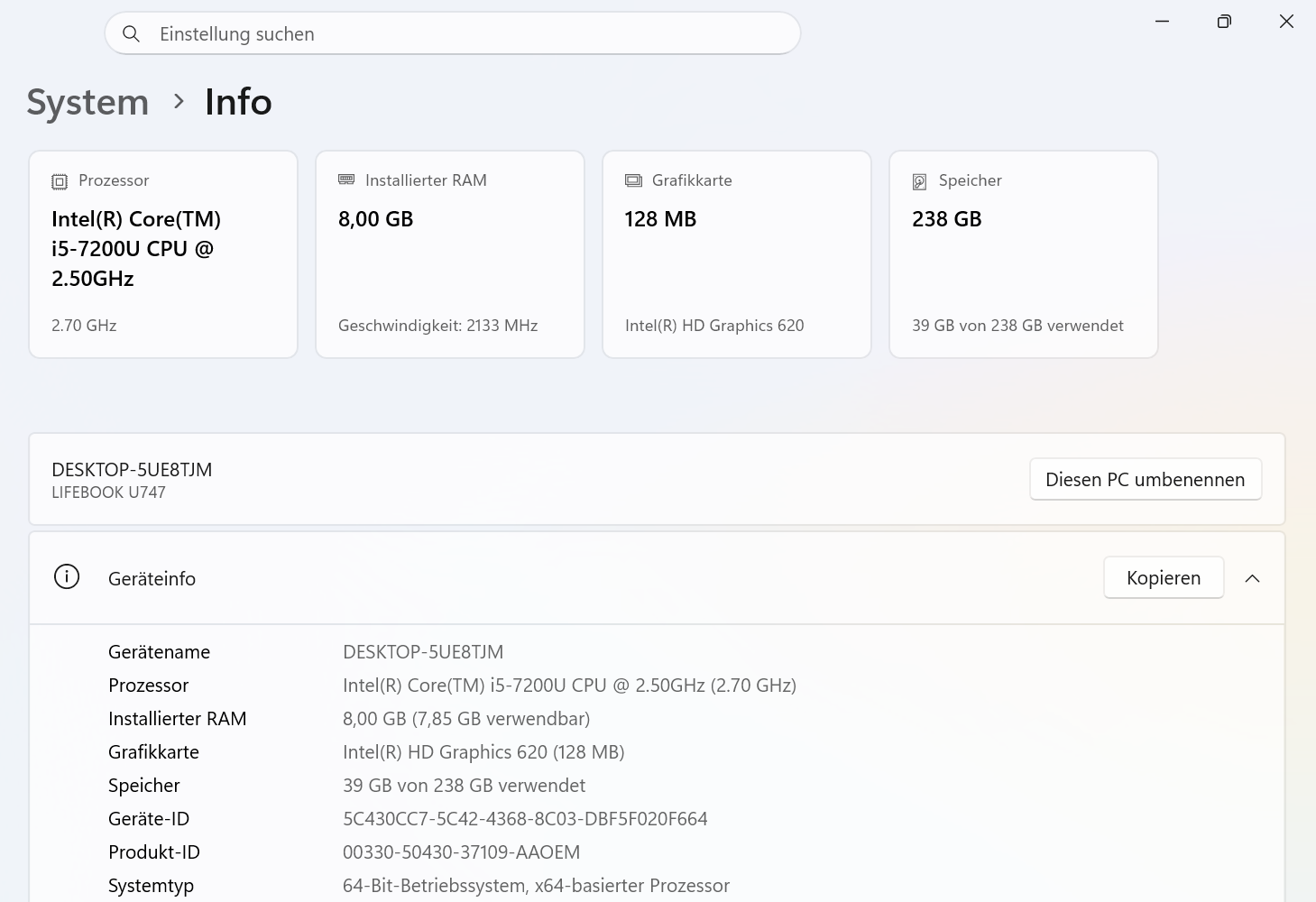The image size is (1316, 902).
Task: Click the Systemtyp row label
Action: [x=151, y=886]
